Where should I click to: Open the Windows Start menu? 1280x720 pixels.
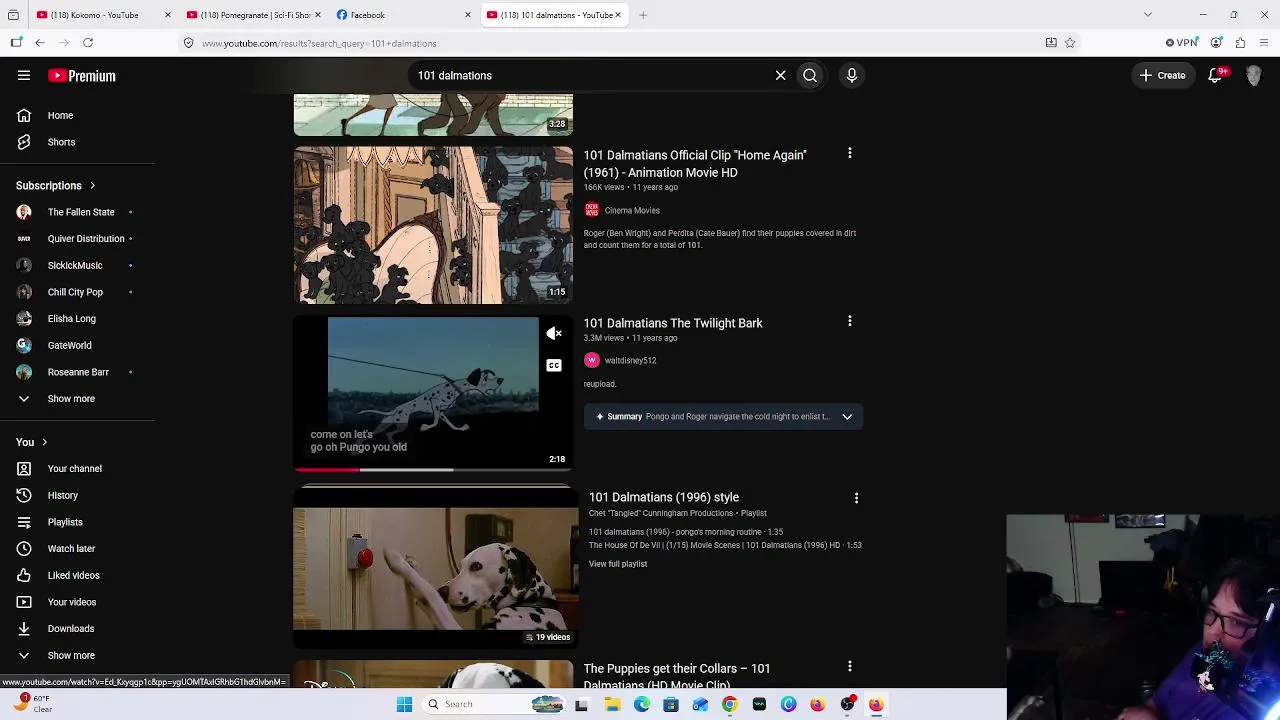404,705
